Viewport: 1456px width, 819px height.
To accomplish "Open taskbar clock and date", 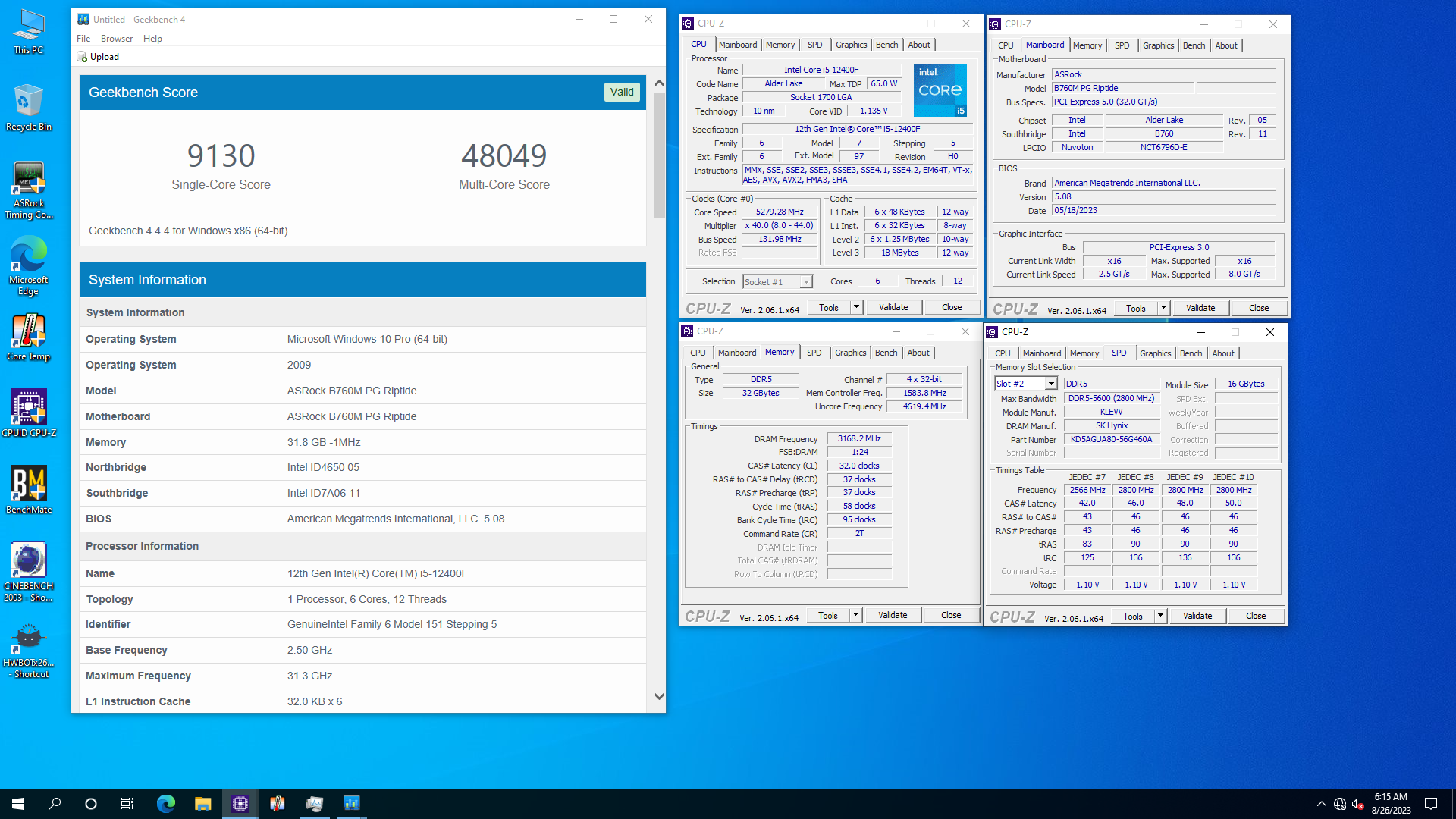I will coord(1391,804).
